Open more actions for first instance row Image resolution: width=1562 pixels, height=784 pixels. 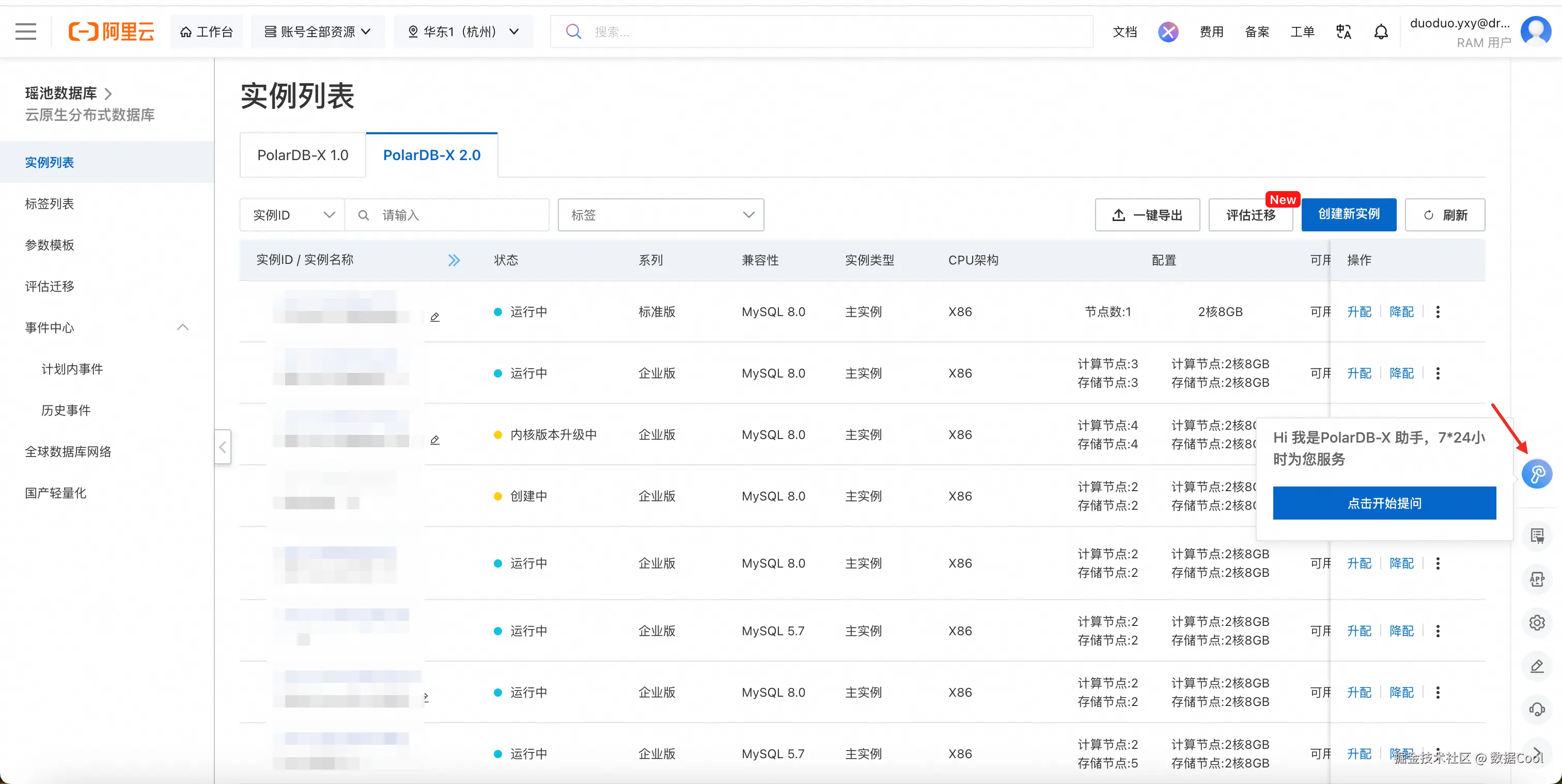tap(1438, 311)
